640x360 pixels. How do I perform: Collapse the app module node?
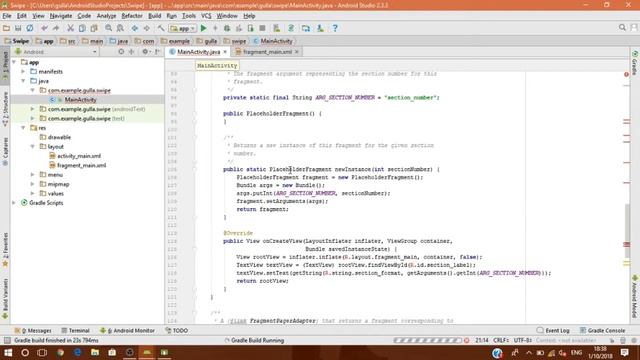pos(14,62)
